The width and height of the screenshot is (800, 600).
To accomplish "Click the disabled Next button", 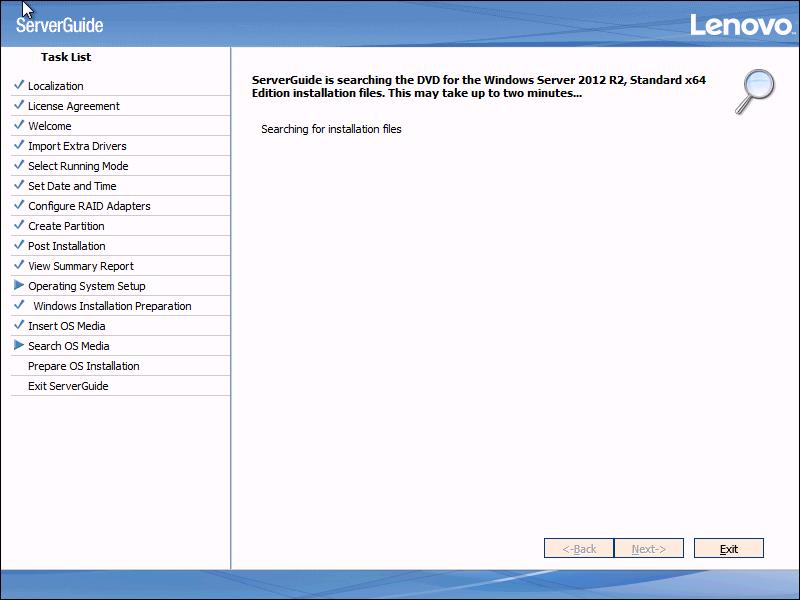I will (647, 548).
